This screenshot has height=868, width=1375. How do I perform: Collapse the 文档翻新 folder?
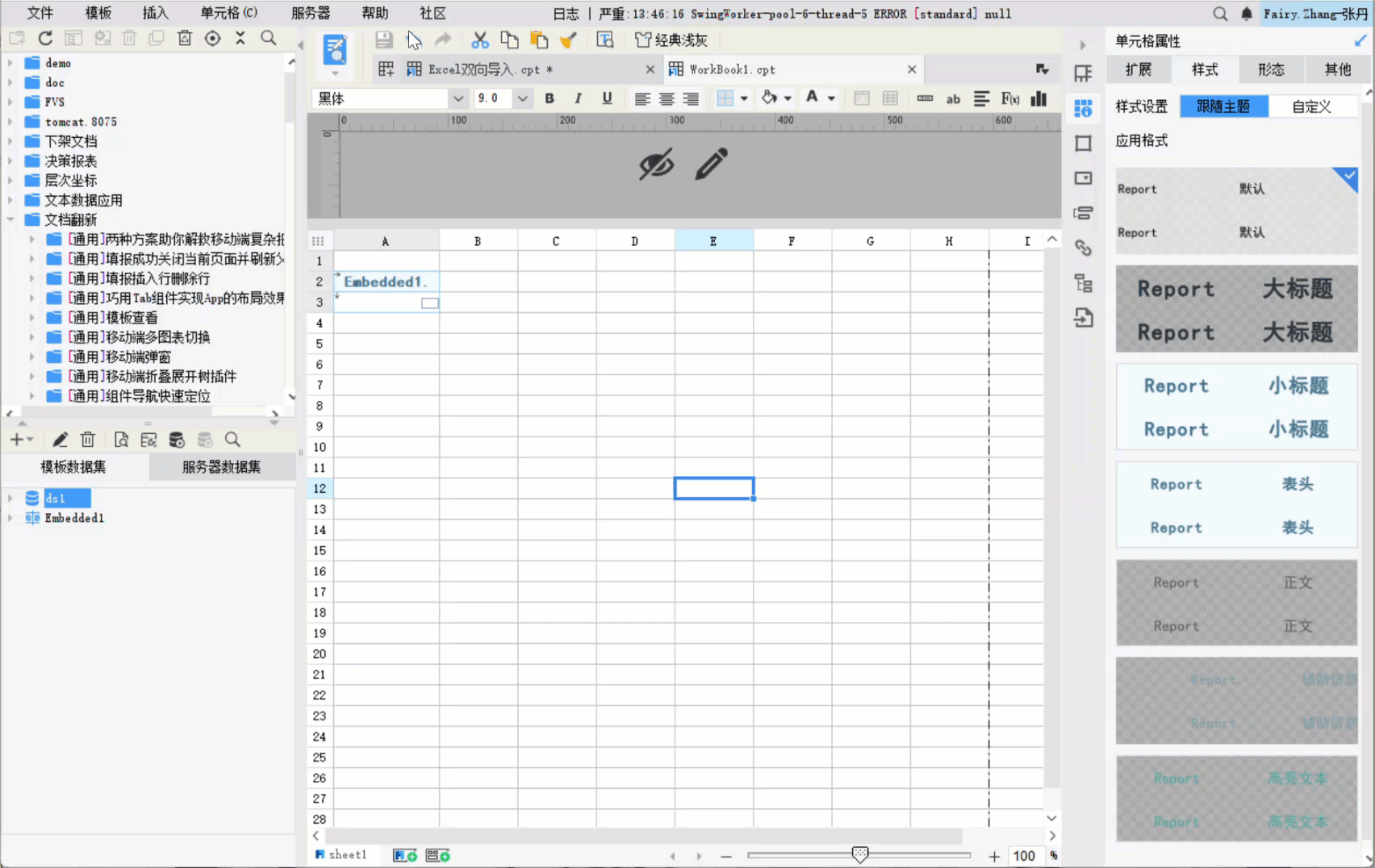click(10, 219)
